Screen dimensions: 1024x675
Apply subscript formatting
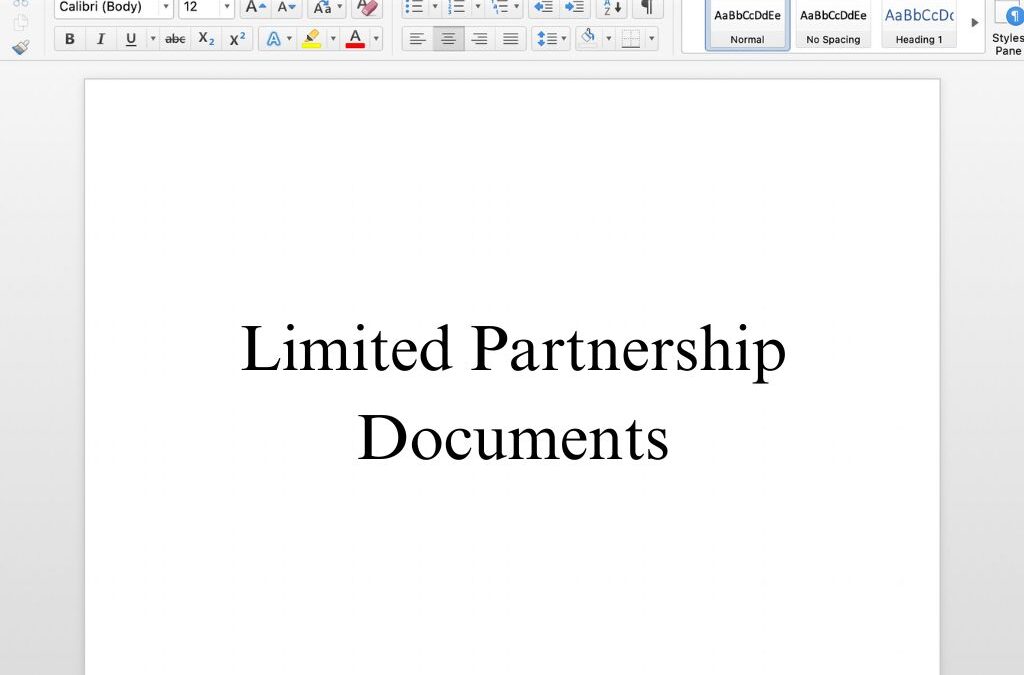tap(206, 39)
